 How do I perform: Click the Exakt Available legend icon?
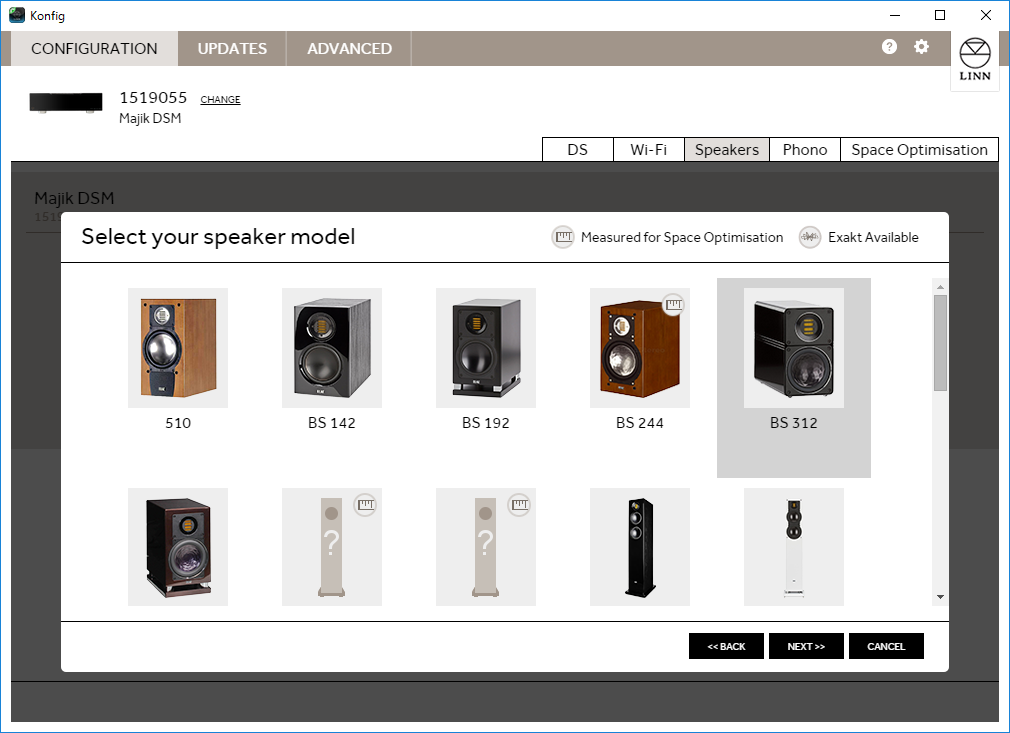pos(810,237)
